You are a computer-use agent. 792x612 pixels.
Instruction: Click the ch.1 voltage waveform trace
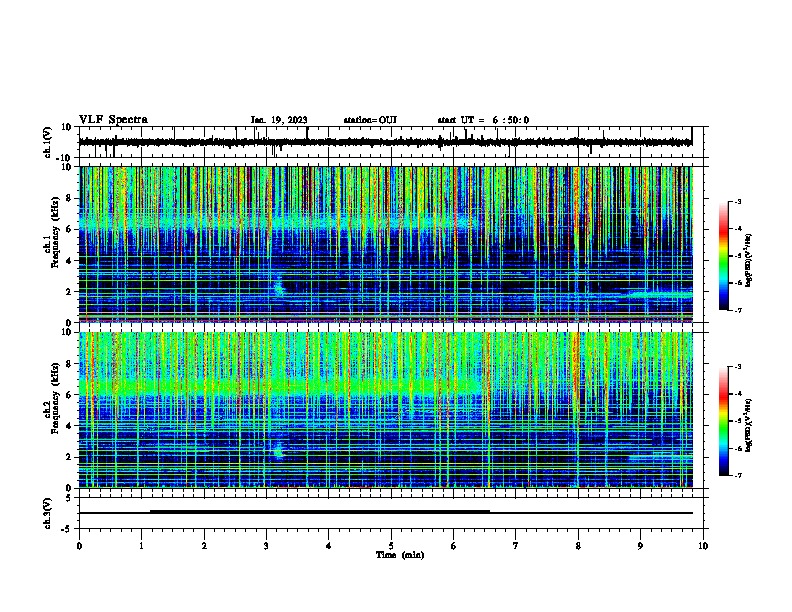click(385, 142)
